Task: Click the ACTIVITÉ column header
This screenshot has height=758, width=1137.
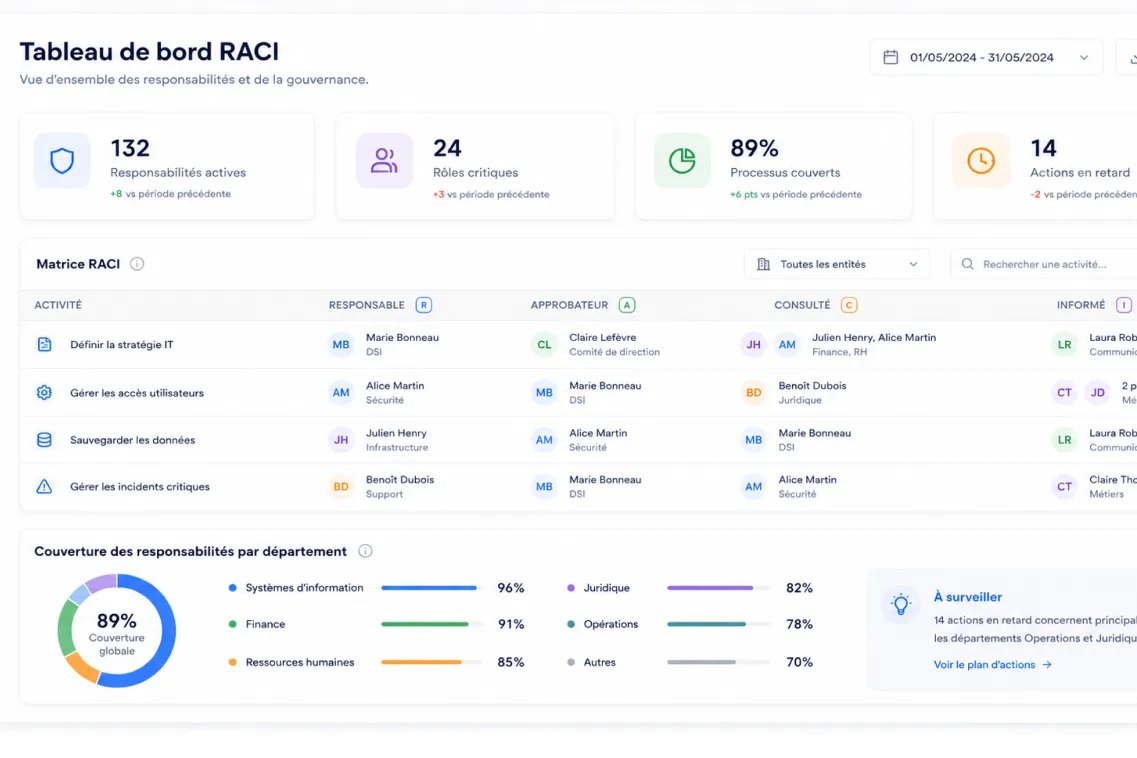Action: click(58, 305)
